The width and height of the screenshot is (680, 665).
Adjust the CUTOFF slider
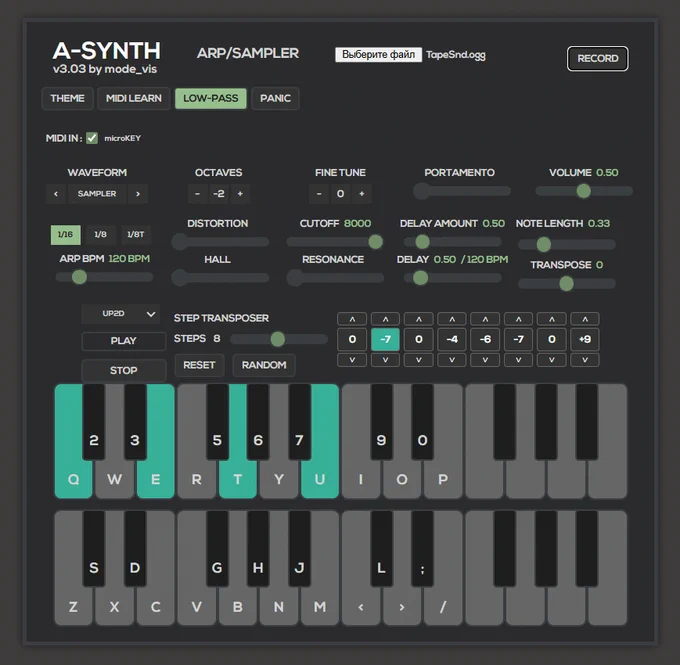tap(335, 242)
